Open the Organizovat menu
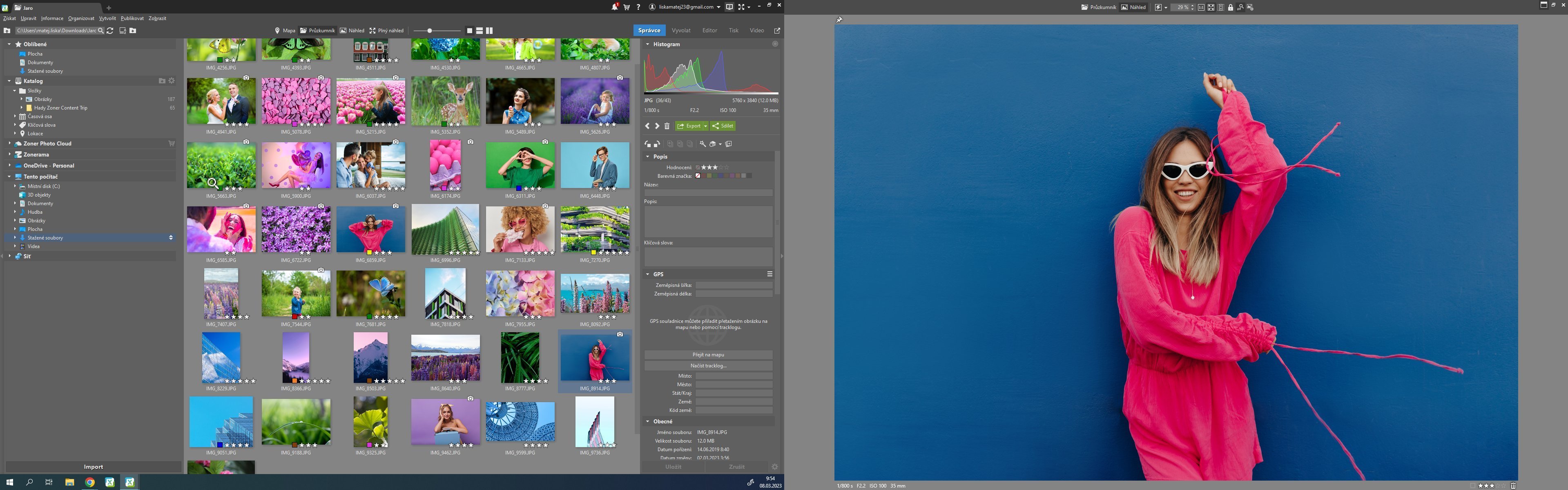Image resolution: width=1568 pixels, height=490 pixels. coord(81,18)
